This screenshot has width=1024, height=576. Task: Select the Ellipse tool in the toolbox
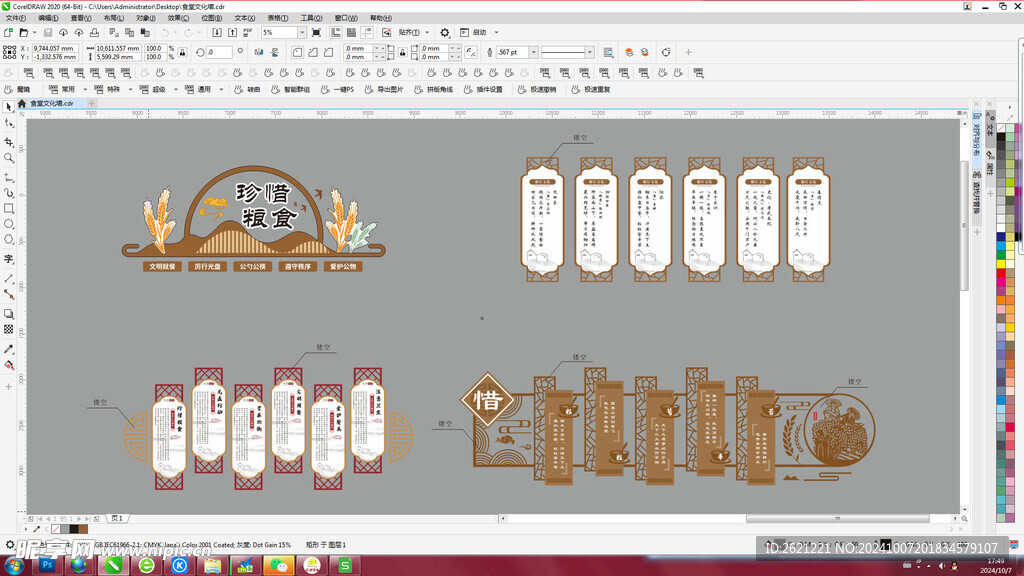pos(9,225)
